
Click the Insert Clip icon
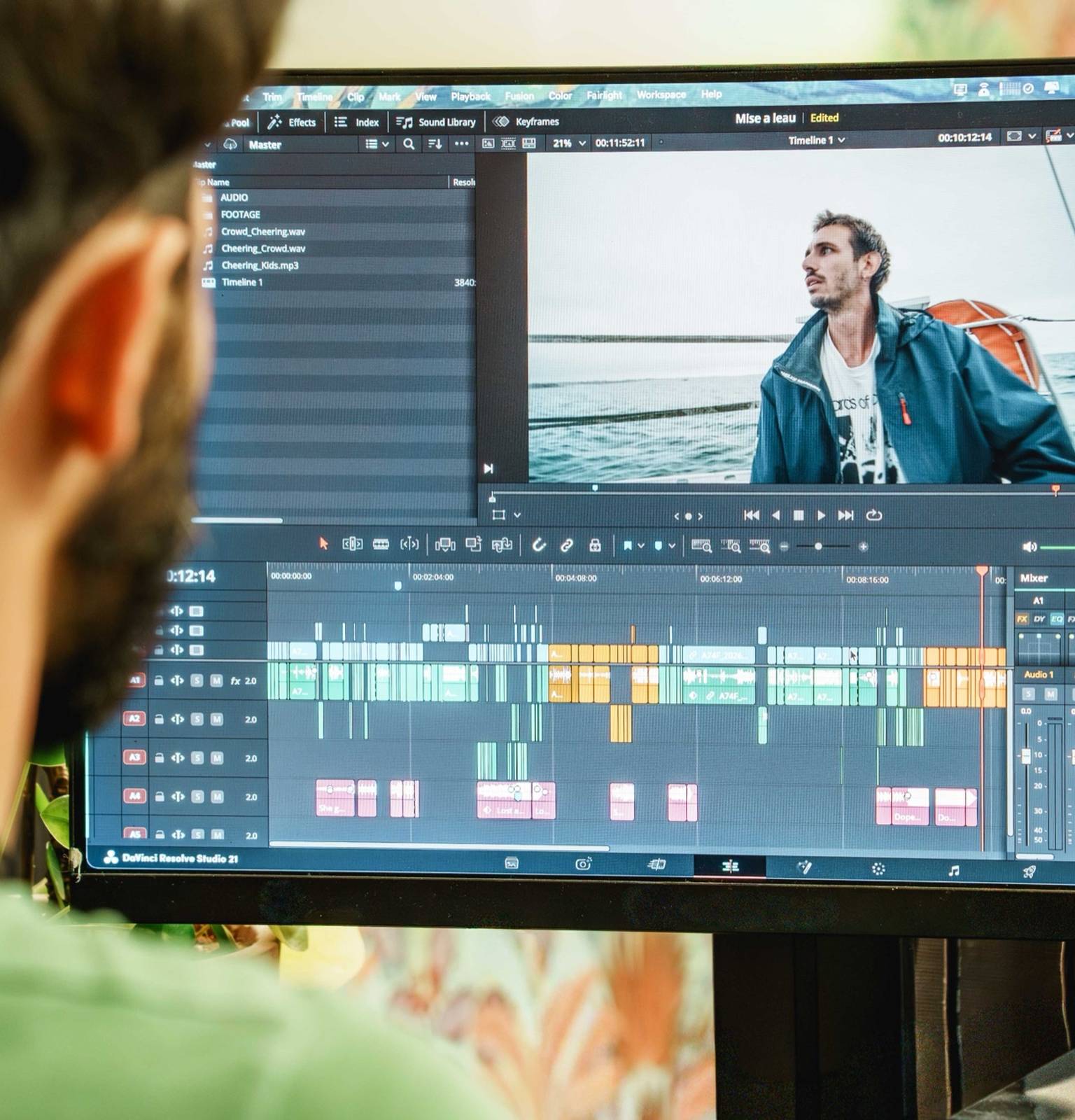pyautogui.click(x=444, y=545)
